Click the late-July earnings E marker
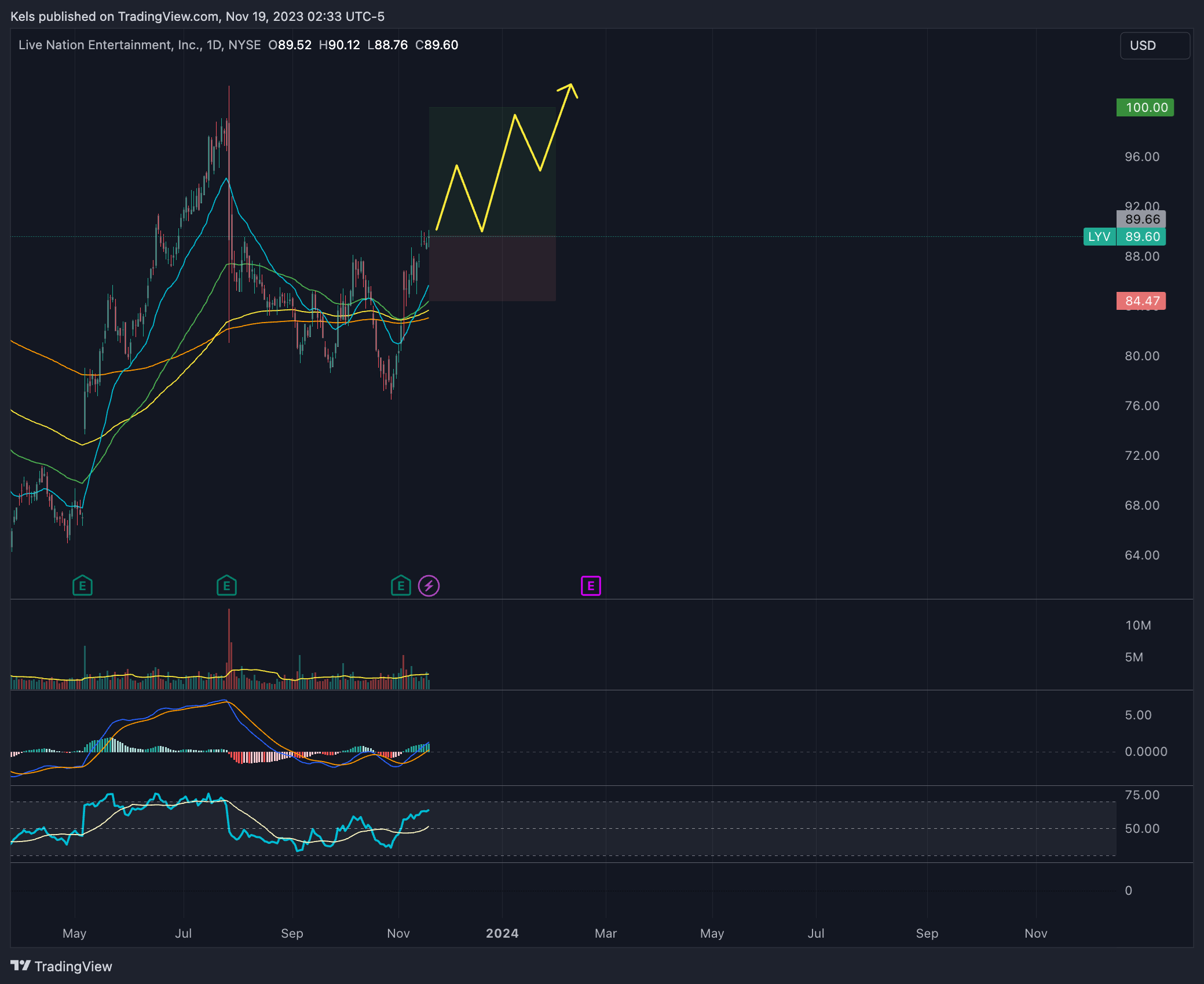 click(226, 586)
